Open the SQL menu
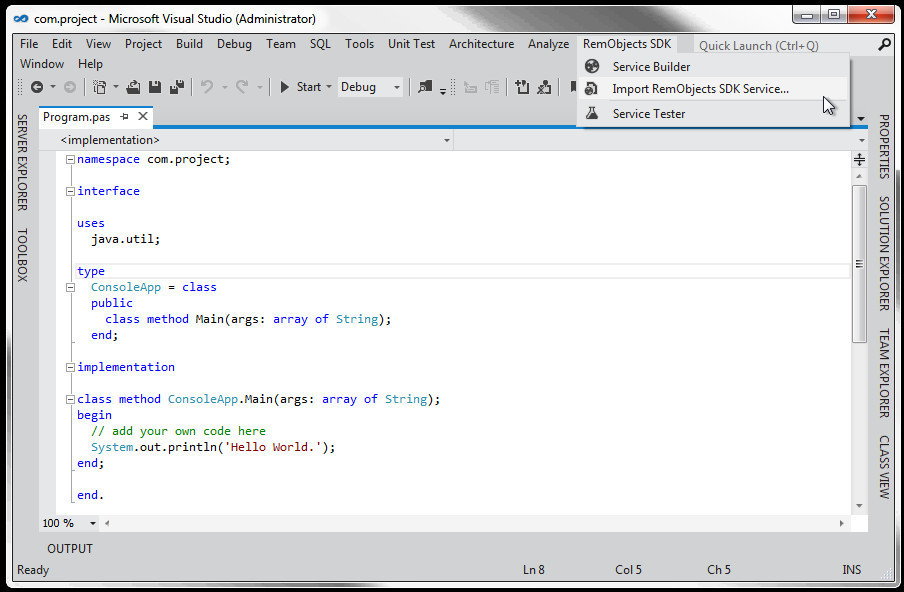 click(320, 44)
